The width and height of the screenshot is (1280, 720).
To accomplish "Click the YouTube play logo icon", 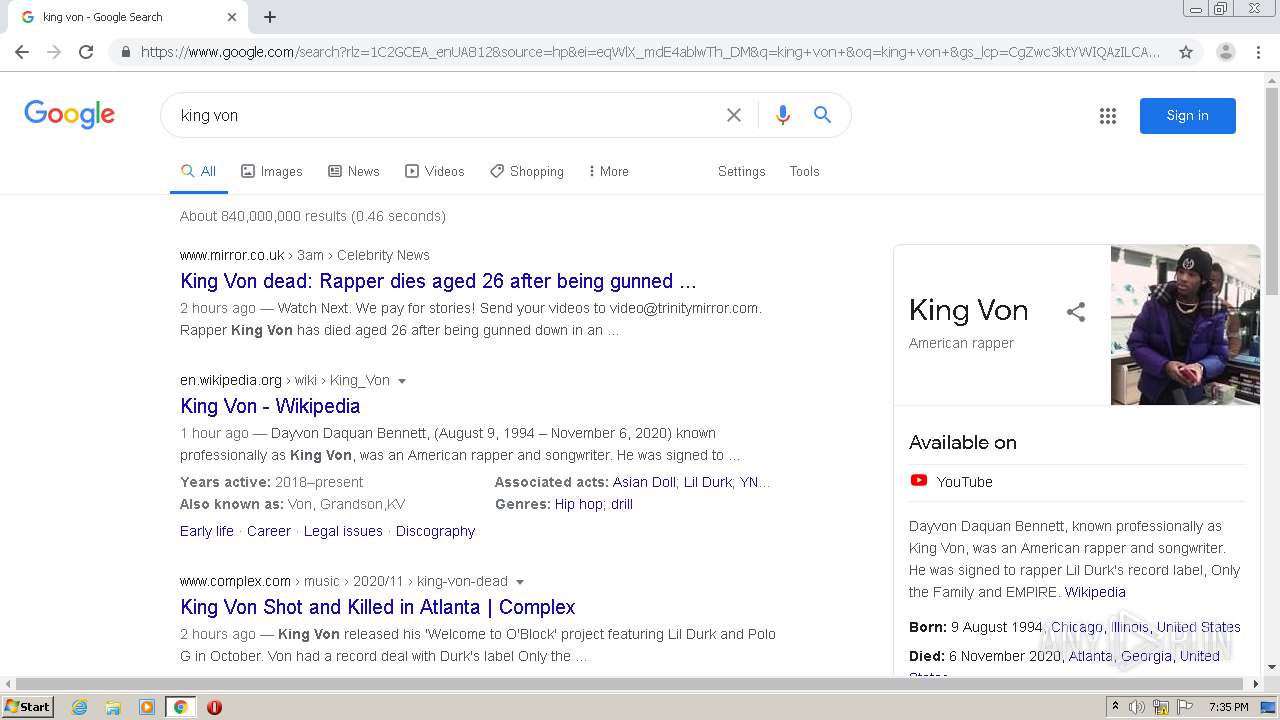I will point(919,481).
